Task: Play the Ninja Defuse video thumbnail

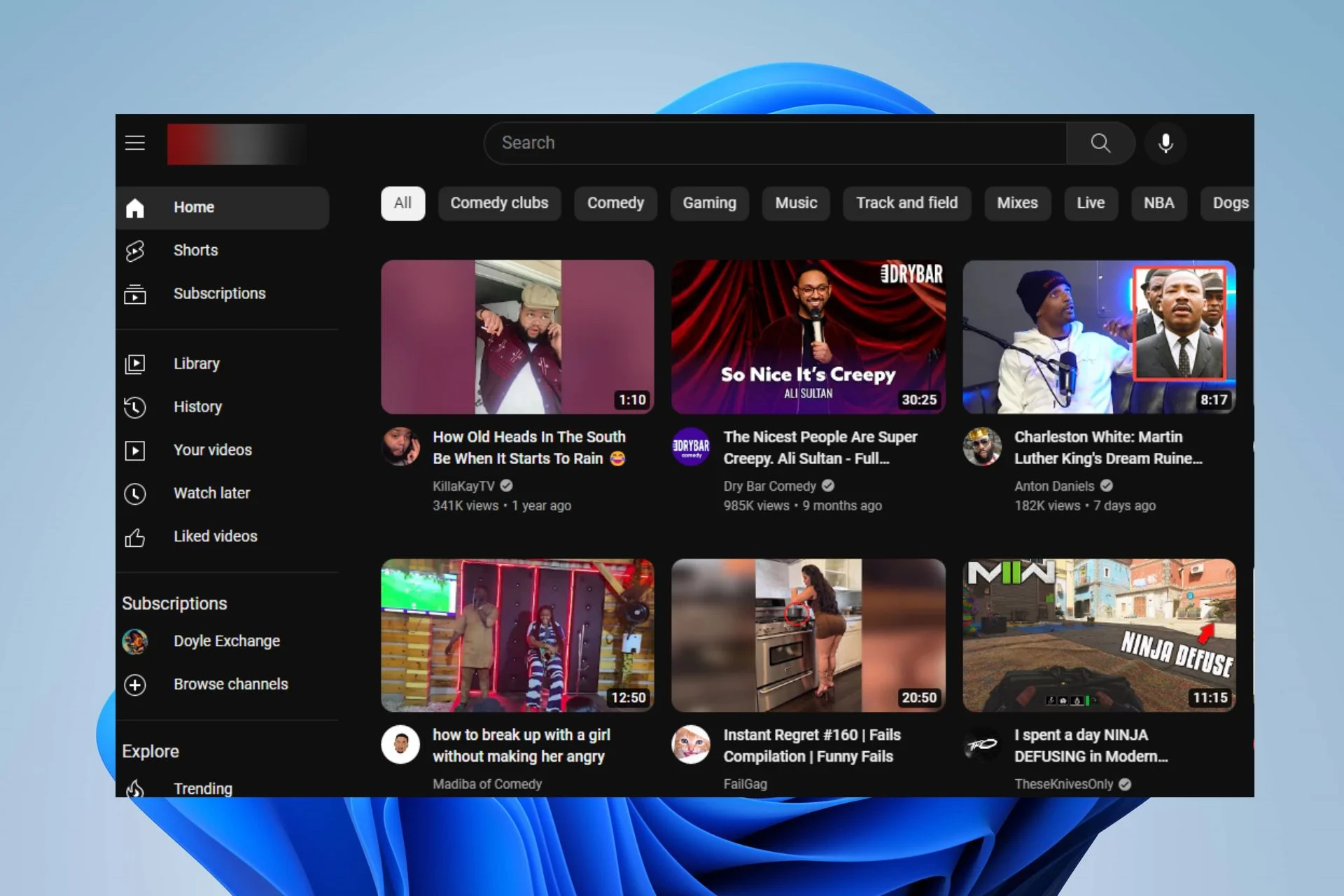Action: pos(1099,635)
